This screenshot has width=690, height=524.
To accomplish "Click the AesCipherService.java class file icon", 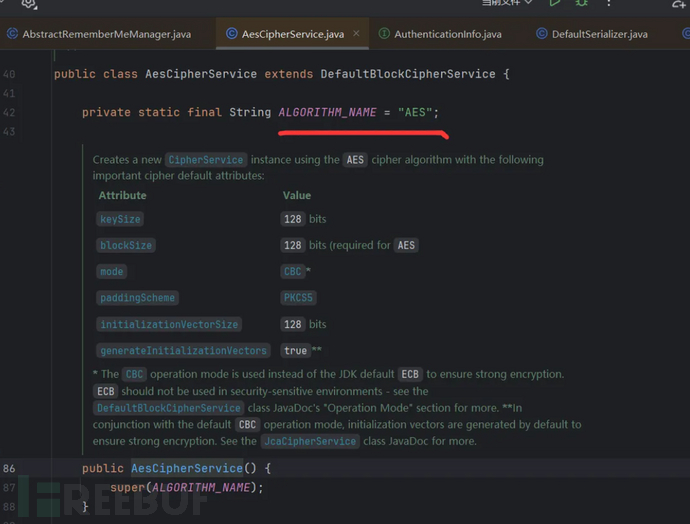I will point(232,34).
